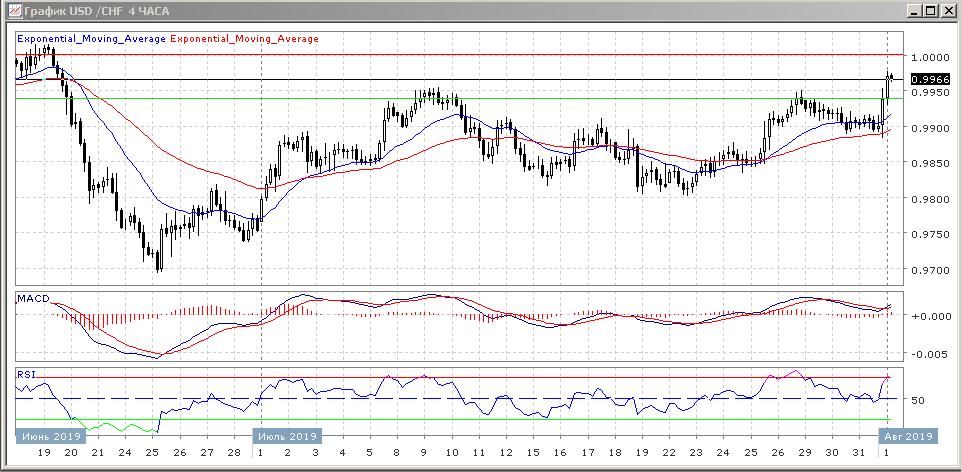
Task: Click the Июль 2019 month marker
Action: click(x=287, y=436)
